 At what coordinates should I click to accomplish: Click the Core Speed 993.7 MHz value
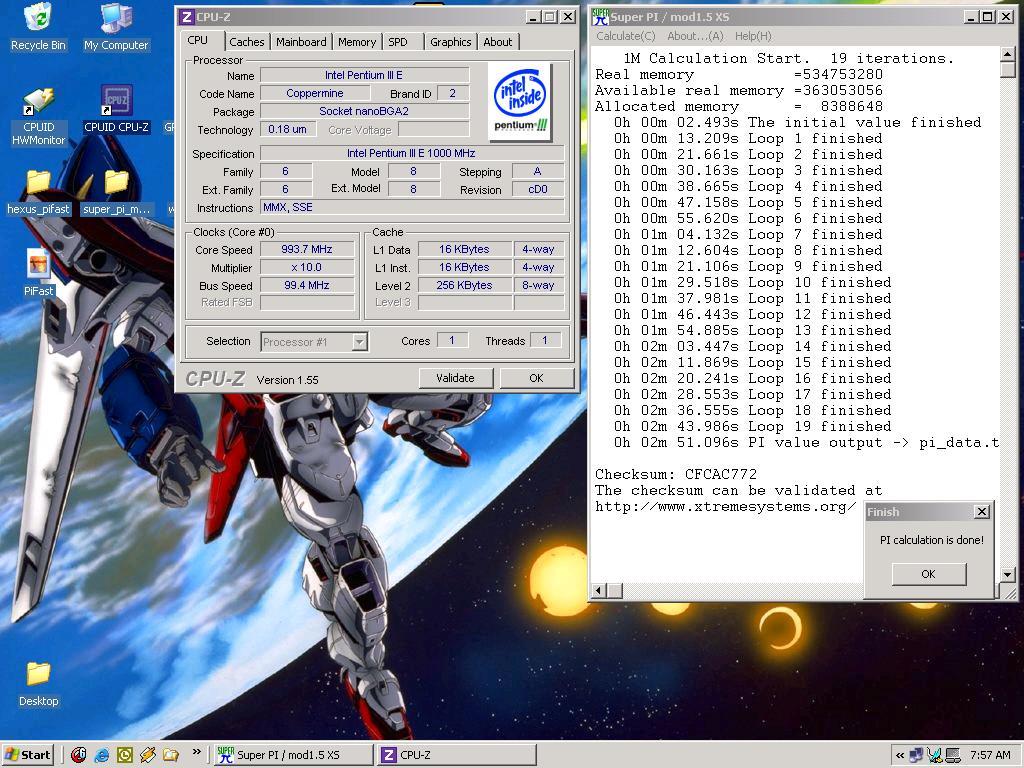coord(307,249)
